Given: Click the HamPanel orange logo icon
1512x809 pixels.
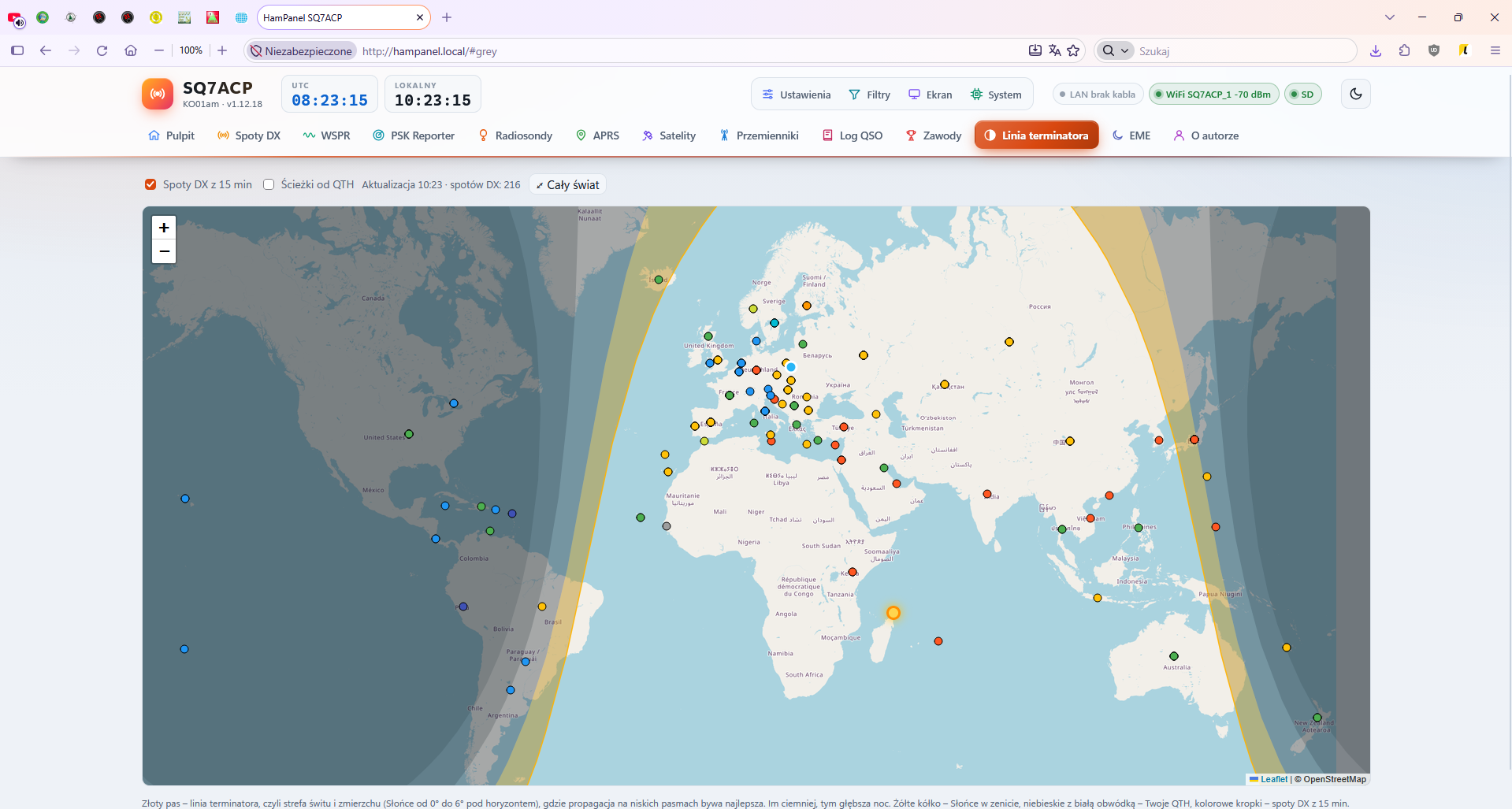Looking at the screenshot, I should click(158, 94).
